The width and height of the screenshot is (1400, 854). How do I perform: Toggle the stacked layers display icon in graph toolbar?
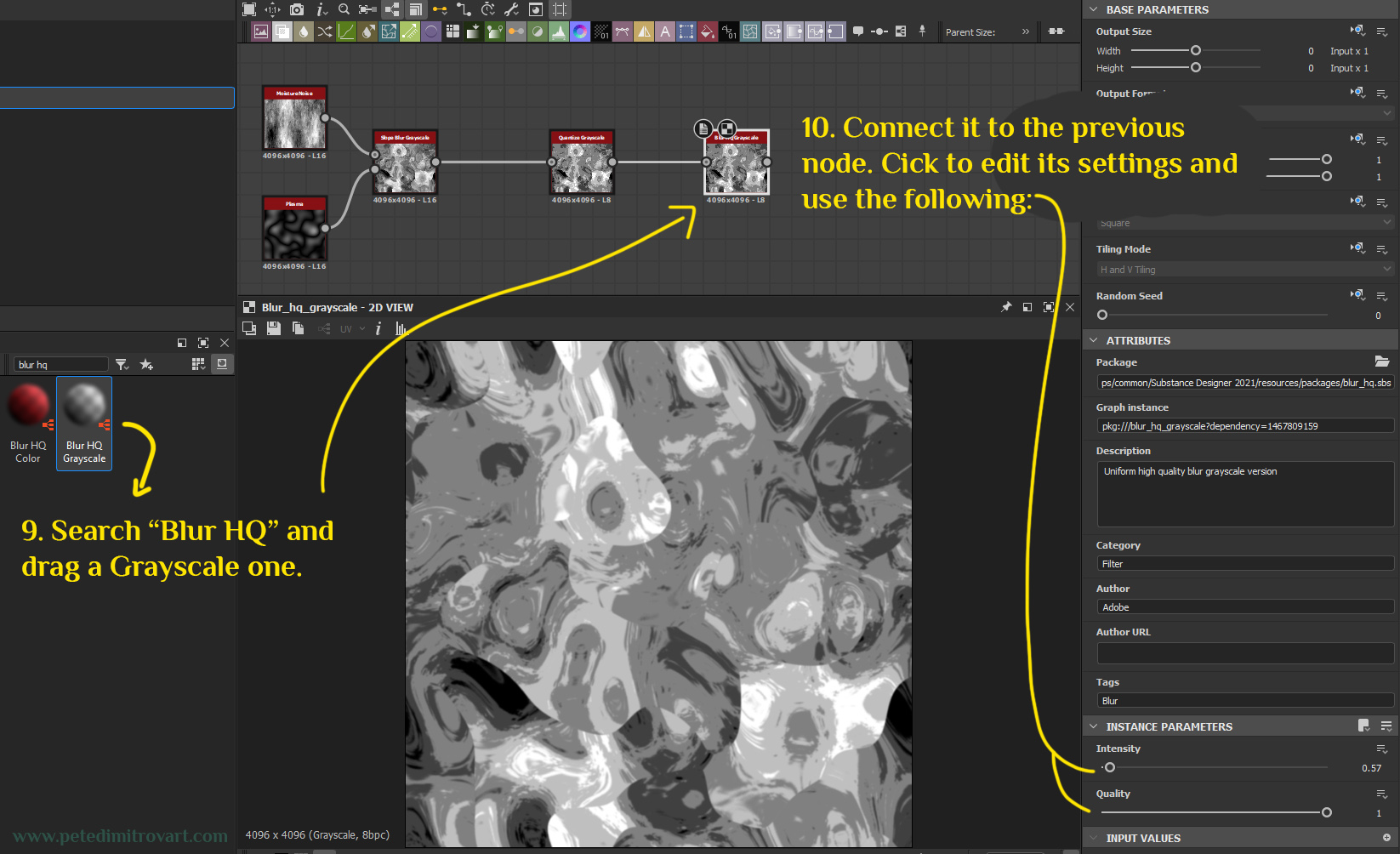coord(415,9)
